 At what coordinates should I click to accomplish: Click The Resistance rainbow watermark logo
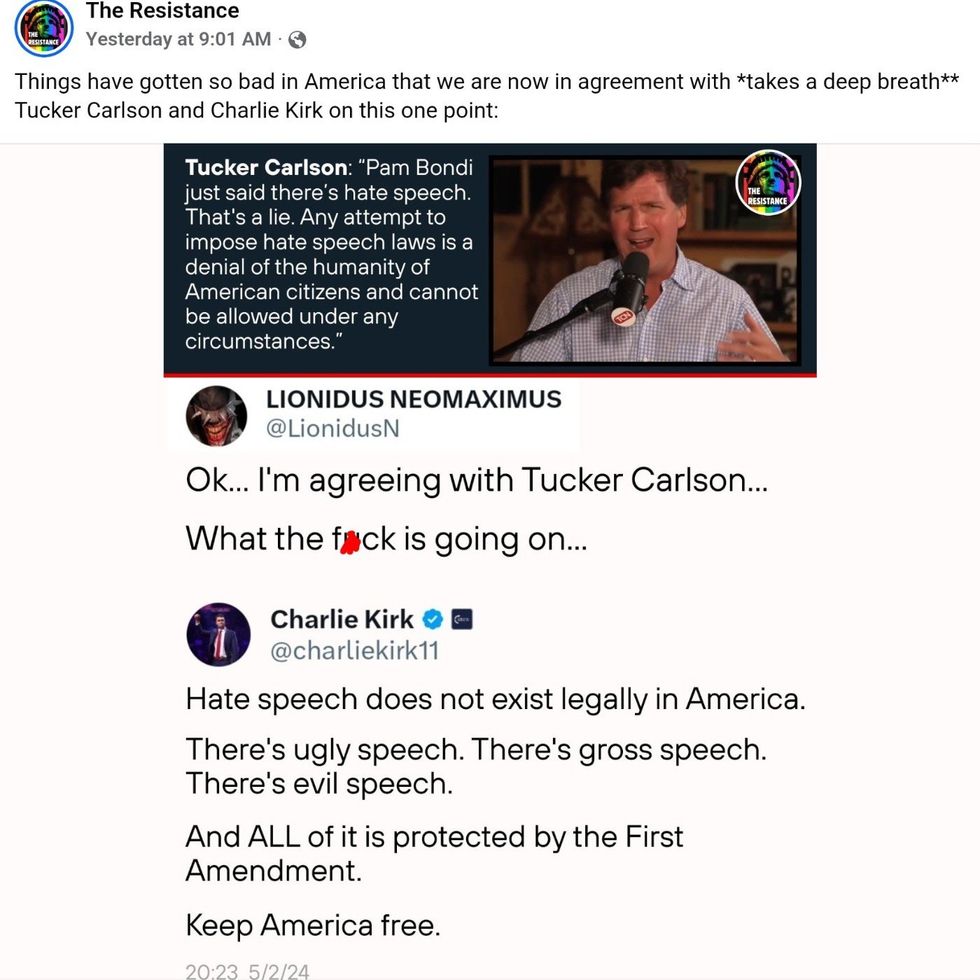(x=768, y=184)
